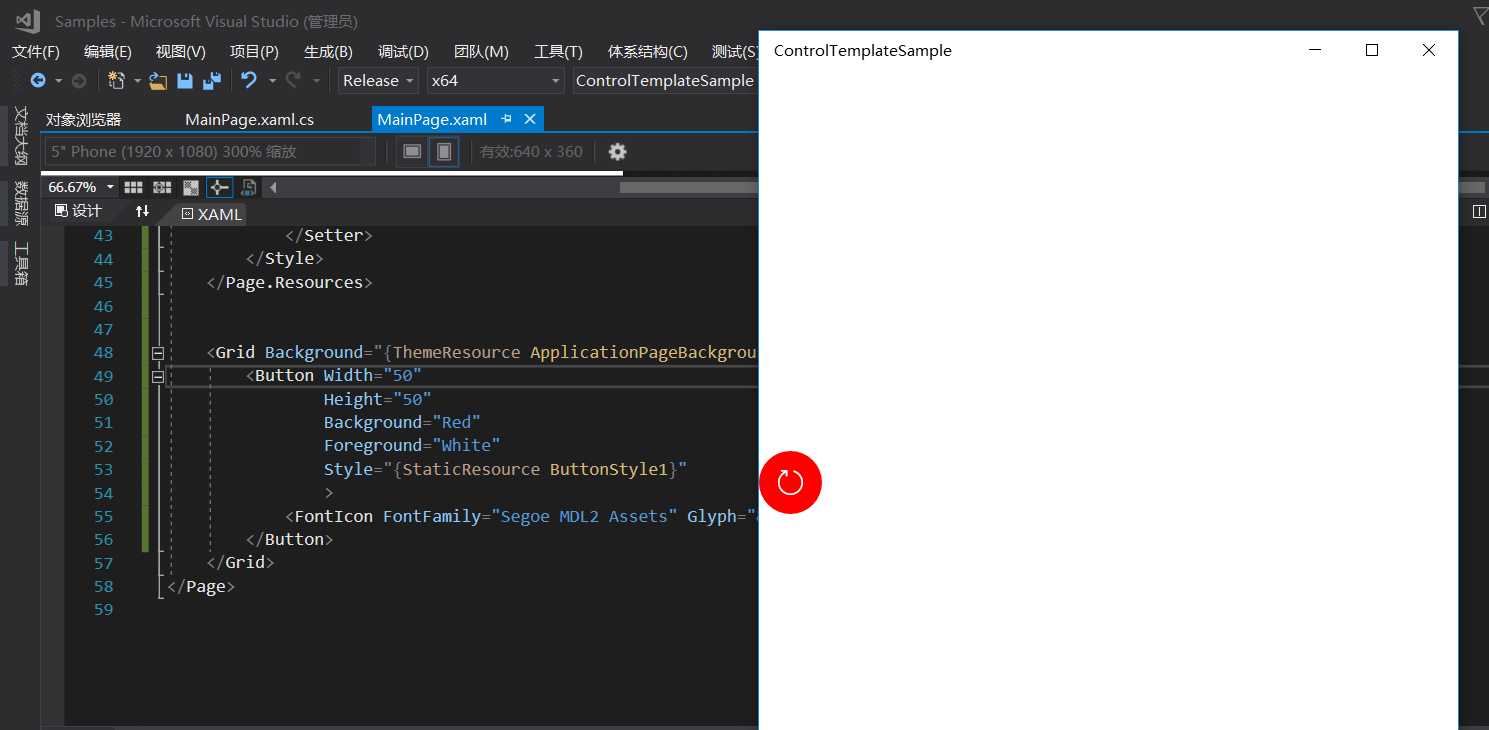
Task: Close the MainPage.xaml tab
Action: point(530,119)
